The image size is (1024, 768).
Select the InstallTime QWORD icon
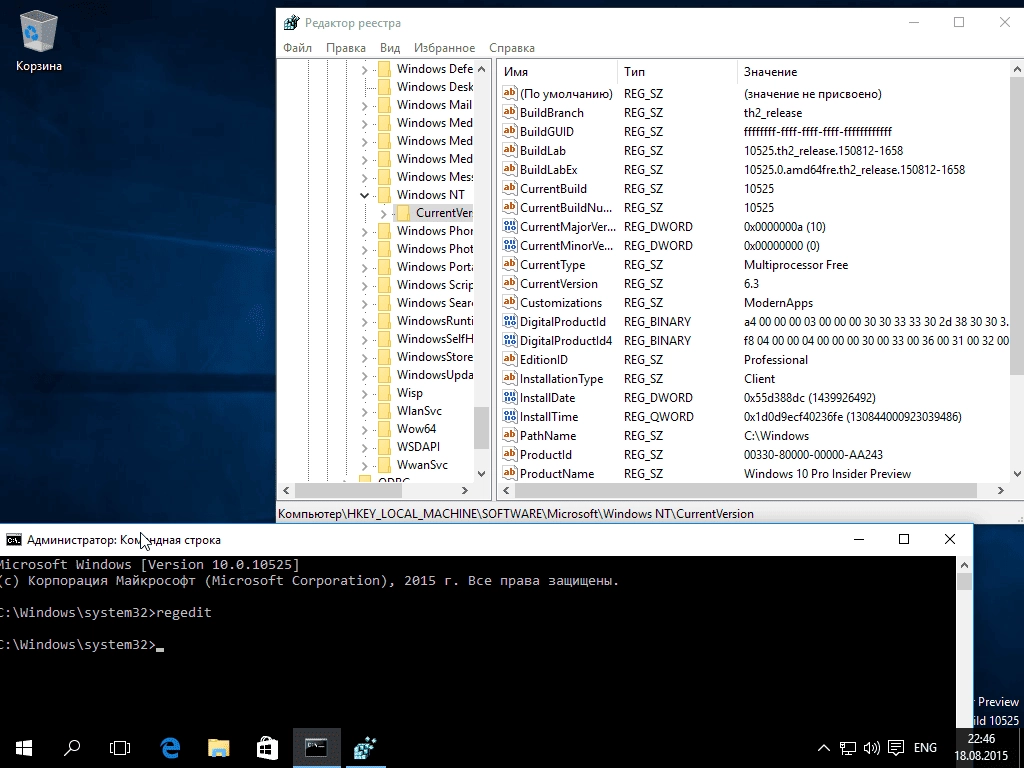(509, 416)
